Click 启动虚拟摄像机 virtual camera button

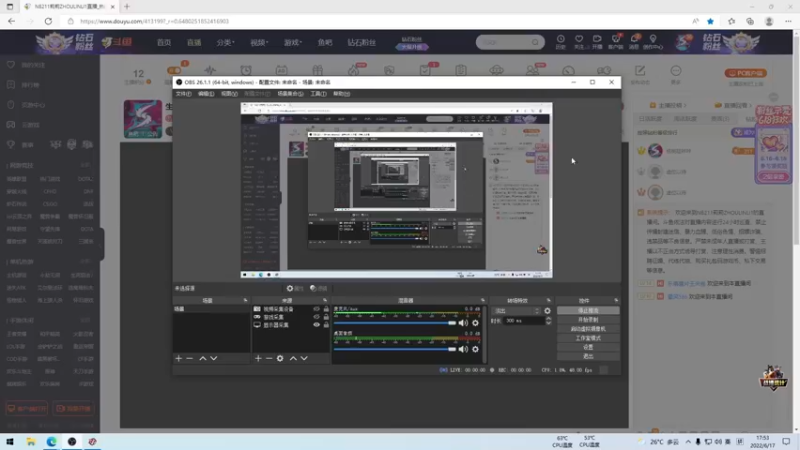click(x=588, y=329)
